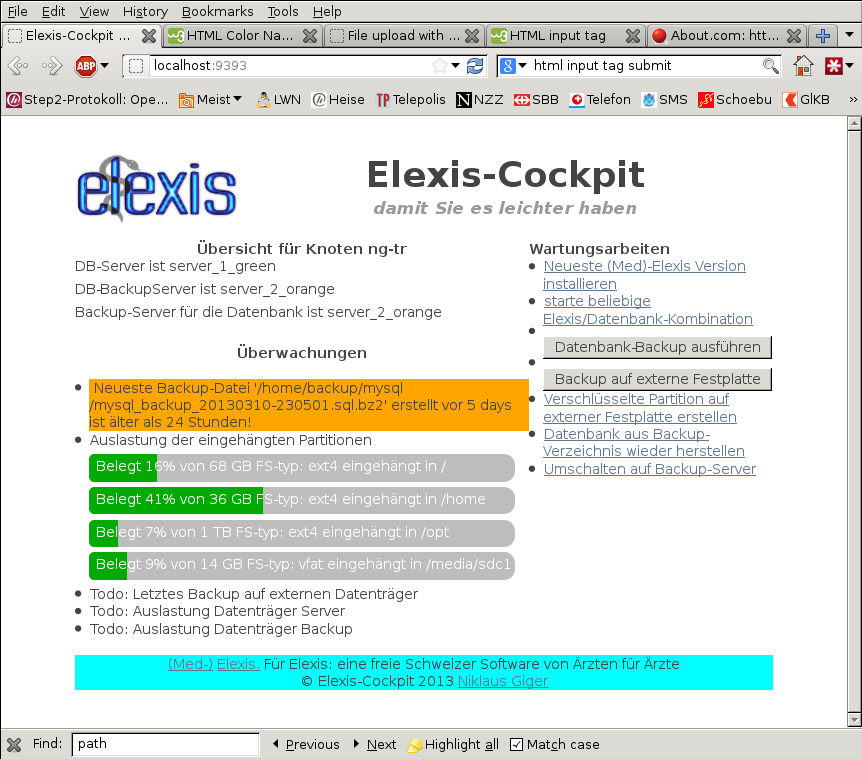The image size is (862, 759).
Task: Switch to the File upload with tab
Action: point(404,36)
